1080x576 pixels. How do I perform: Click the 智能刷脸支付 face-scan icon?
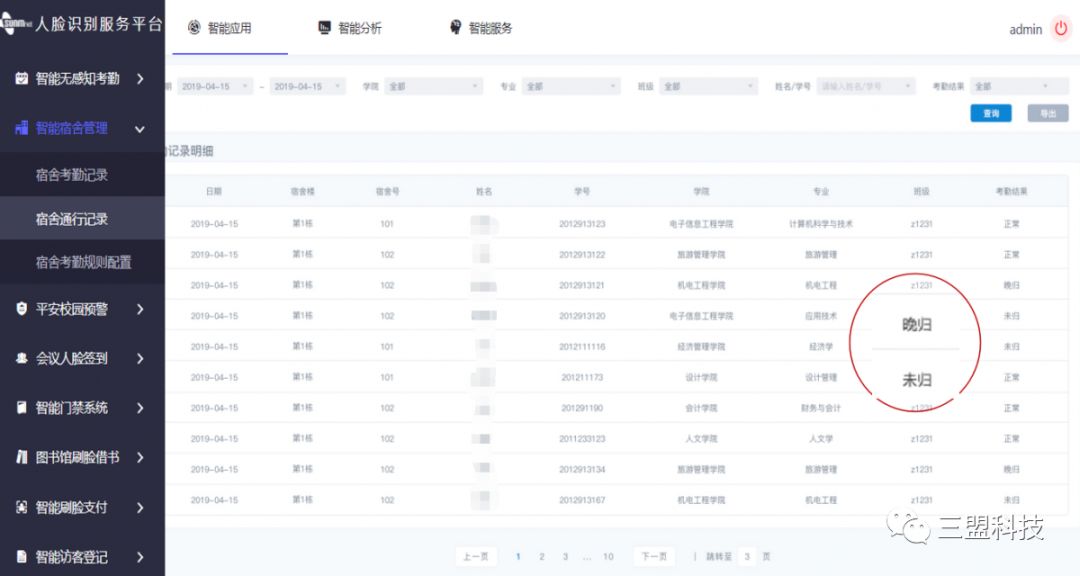click(x=22, y=507)
